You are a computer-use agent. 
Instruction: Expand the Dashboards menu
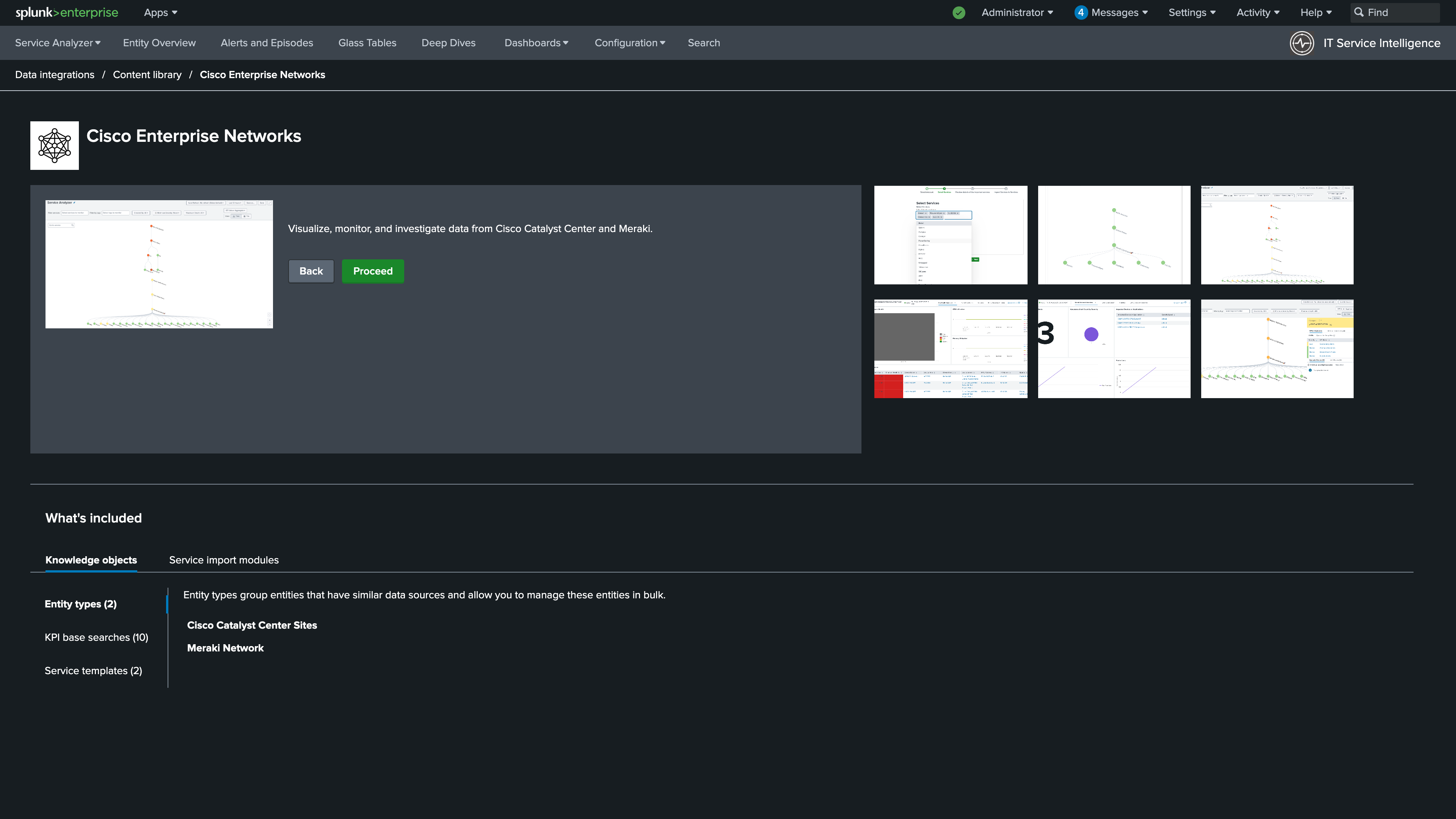(537, 43)
